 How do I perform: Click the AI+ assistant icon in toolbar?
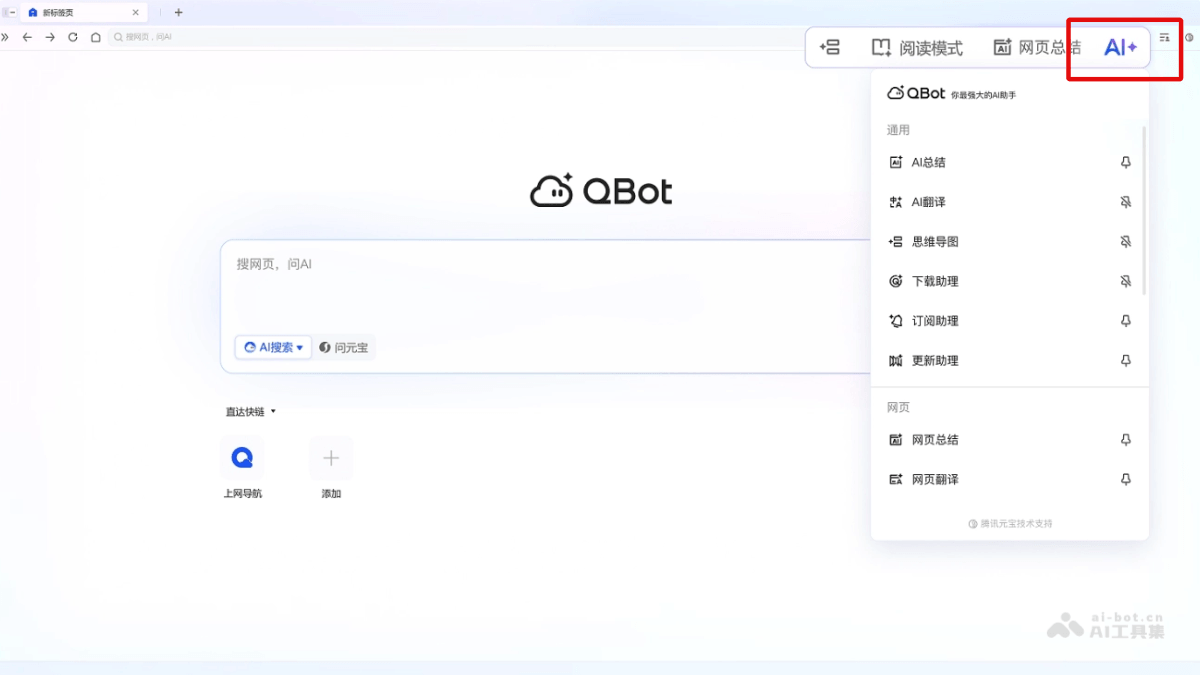pyautogui.click(x=1120, y=48)
